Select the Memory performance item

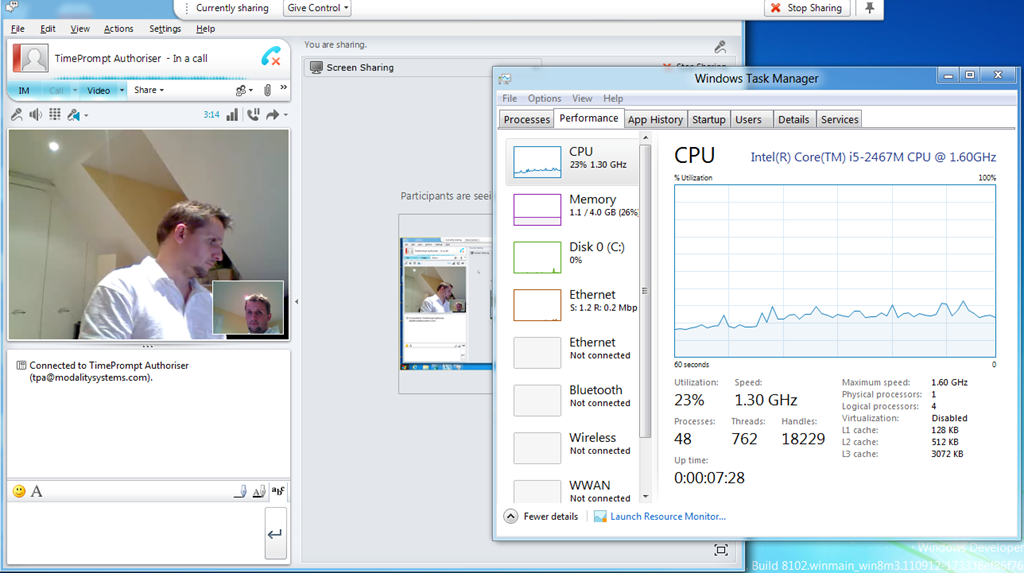(x=571, y=209)
